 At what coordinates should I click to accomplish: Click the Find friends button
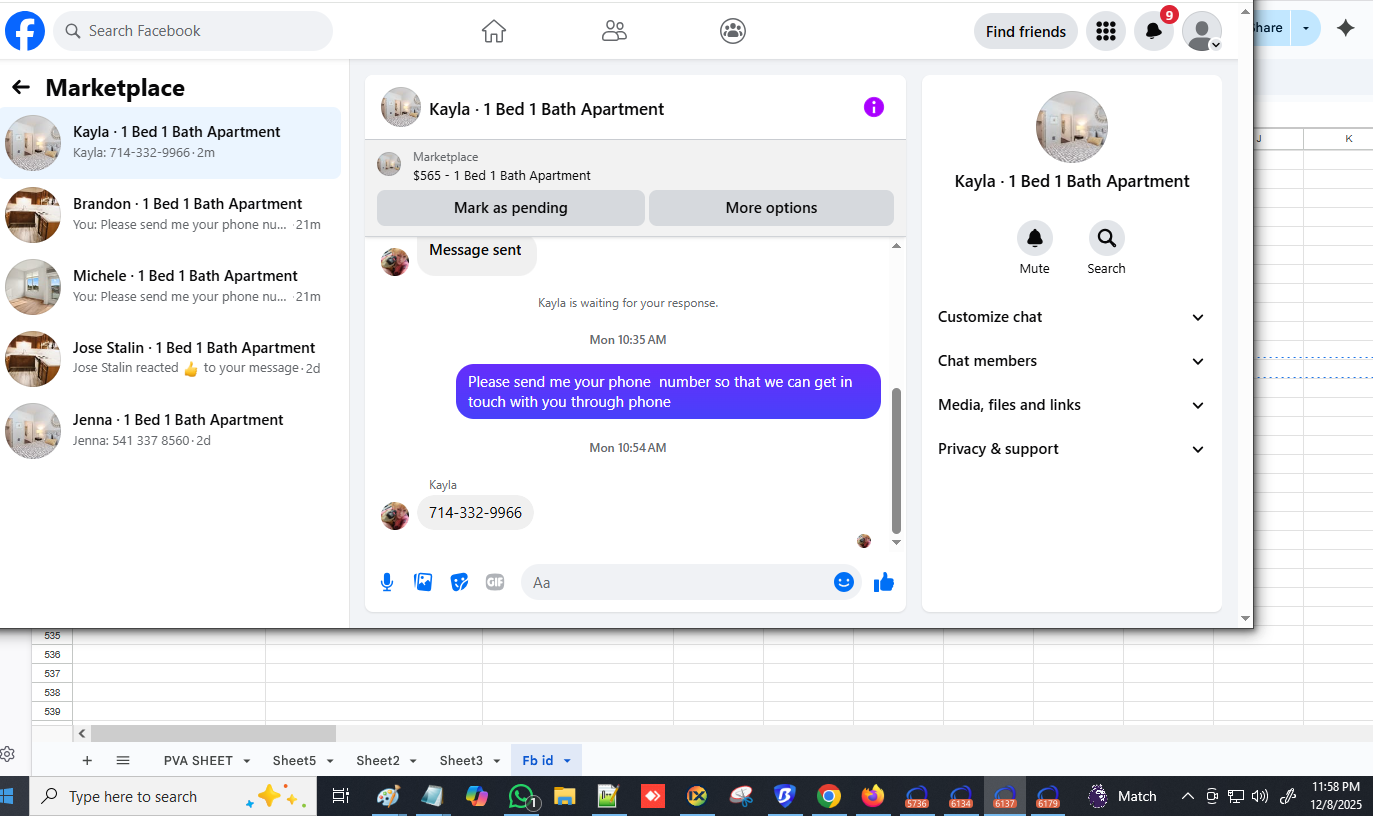1026,31
